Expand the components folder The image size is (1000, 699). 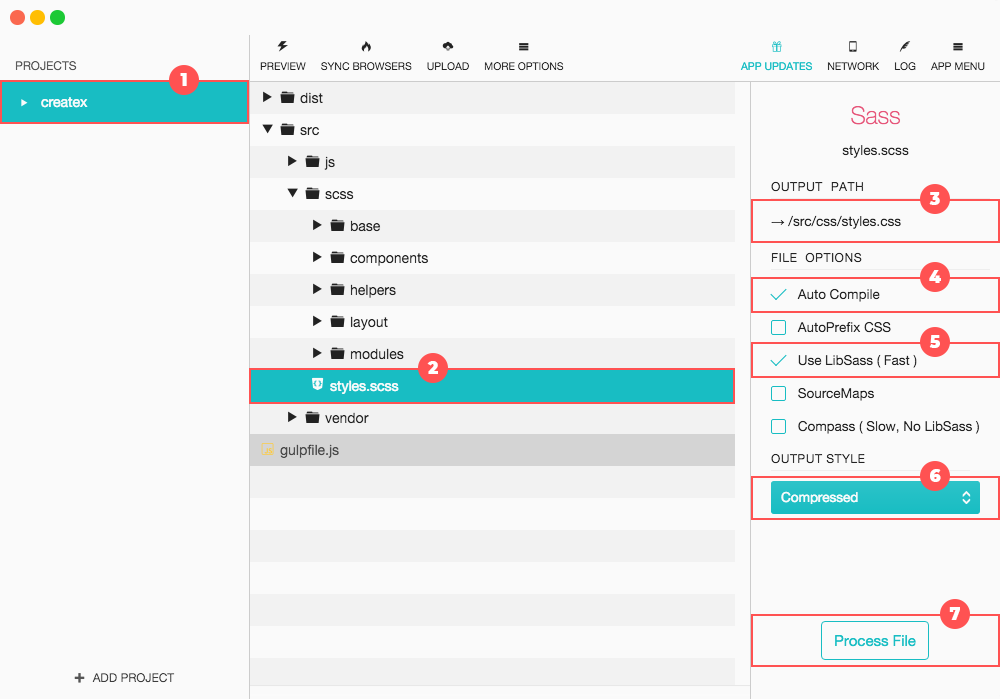tap(317, 258)
